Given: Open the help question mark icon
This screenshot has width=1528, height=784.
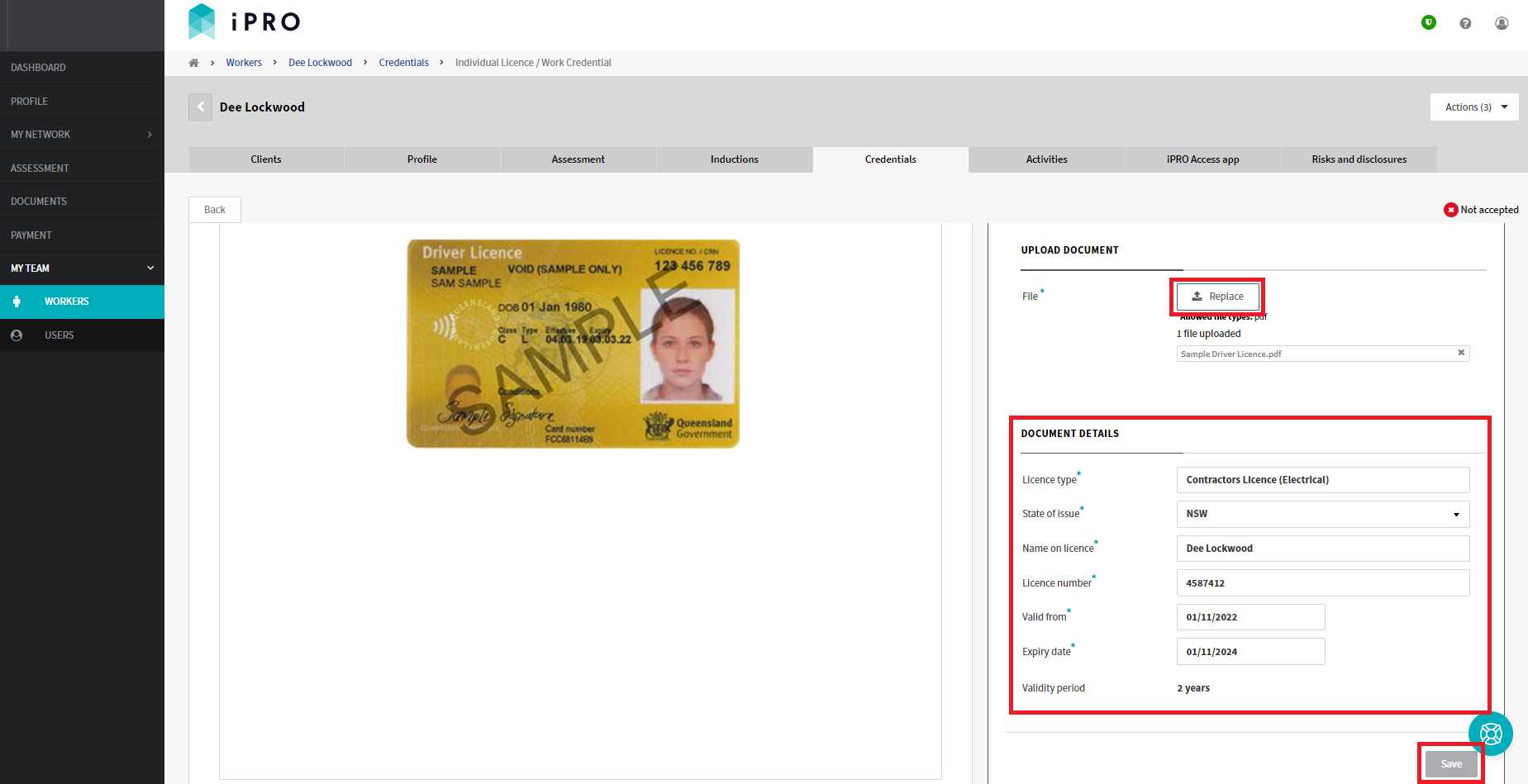Looking at the screenshot, I should coord(1465,23).
